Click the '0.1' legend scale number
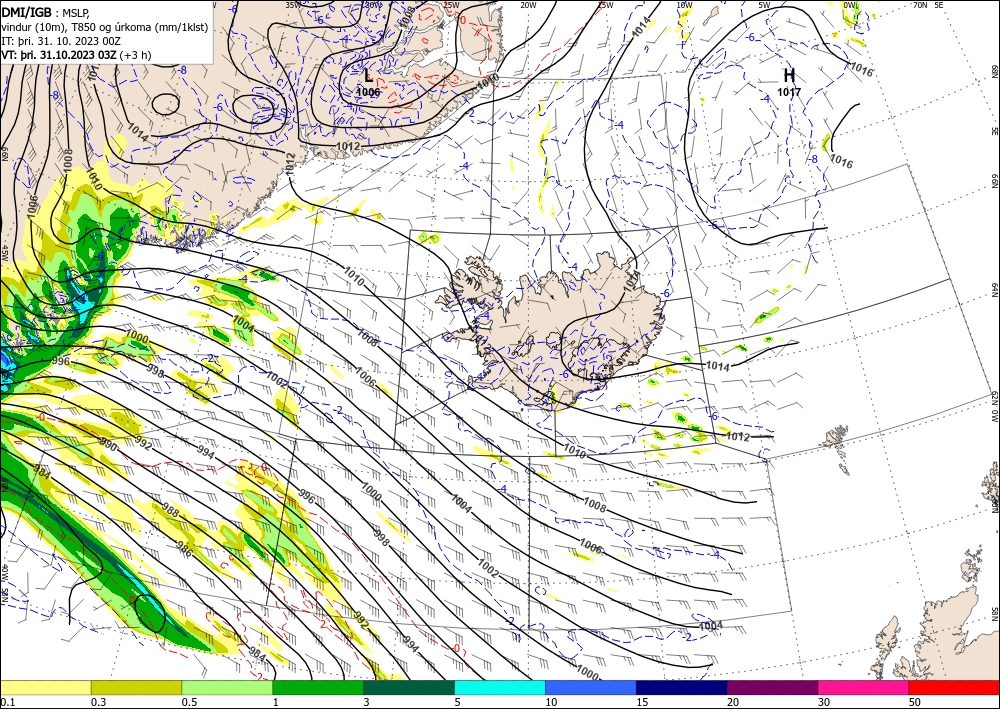The width and height of the screenshot is (1000, 709). click(6, 702)
